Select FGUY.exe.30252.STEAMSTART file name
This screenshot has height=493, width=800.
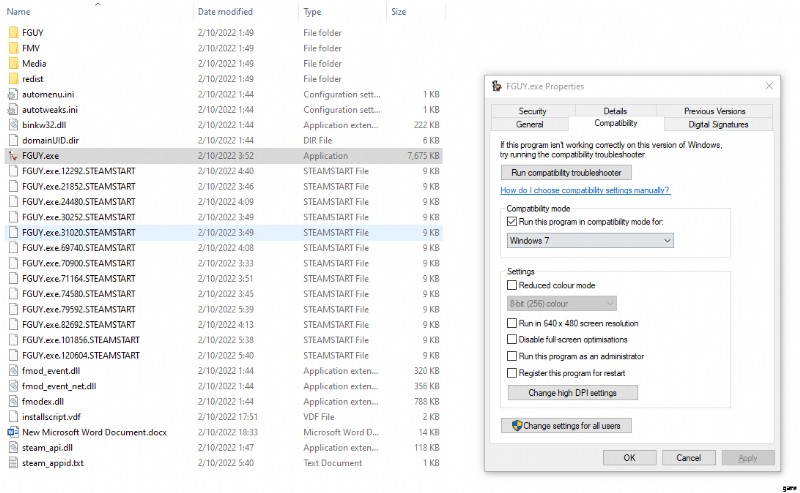(x=79, y=217)
